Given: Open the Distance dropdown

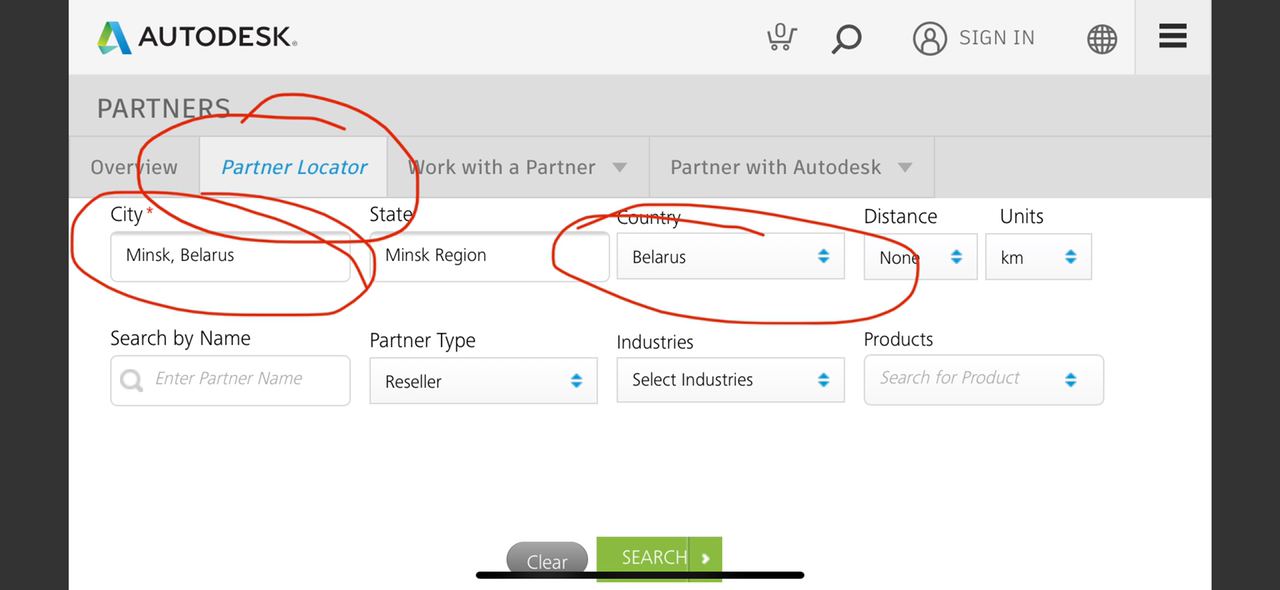Looking at the screenshot, I should click(x=920, y=257).
